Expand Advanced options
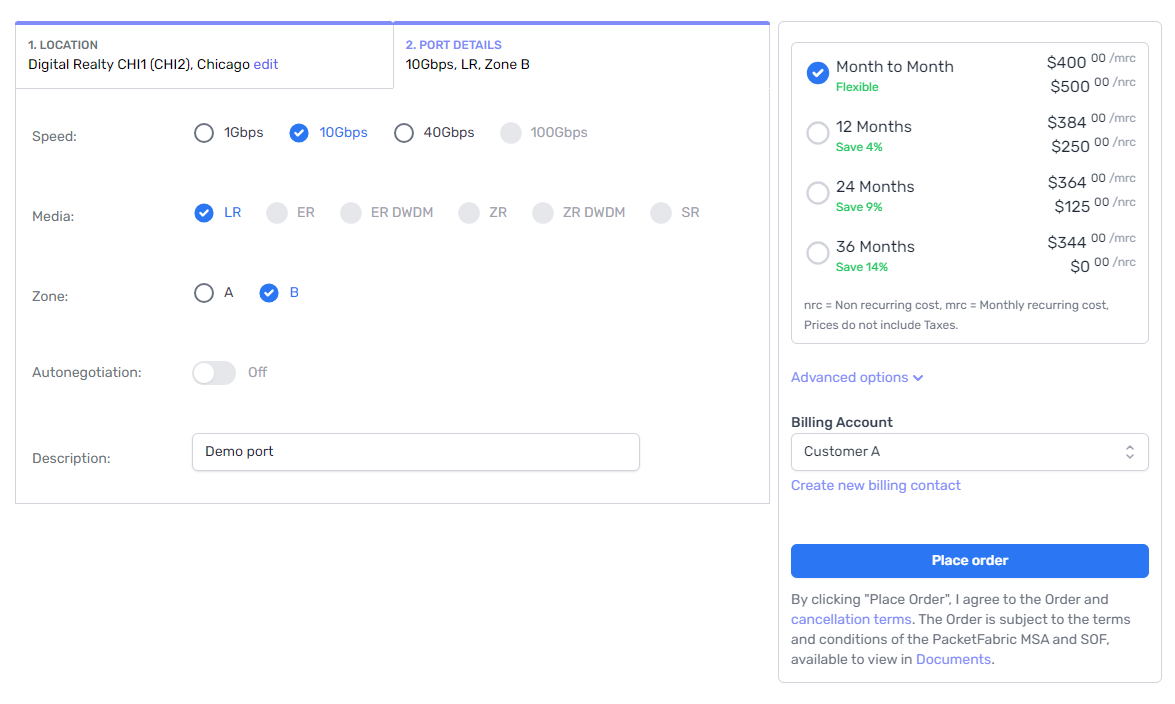Screen dimensions: 1175x704 click(857, 378)
